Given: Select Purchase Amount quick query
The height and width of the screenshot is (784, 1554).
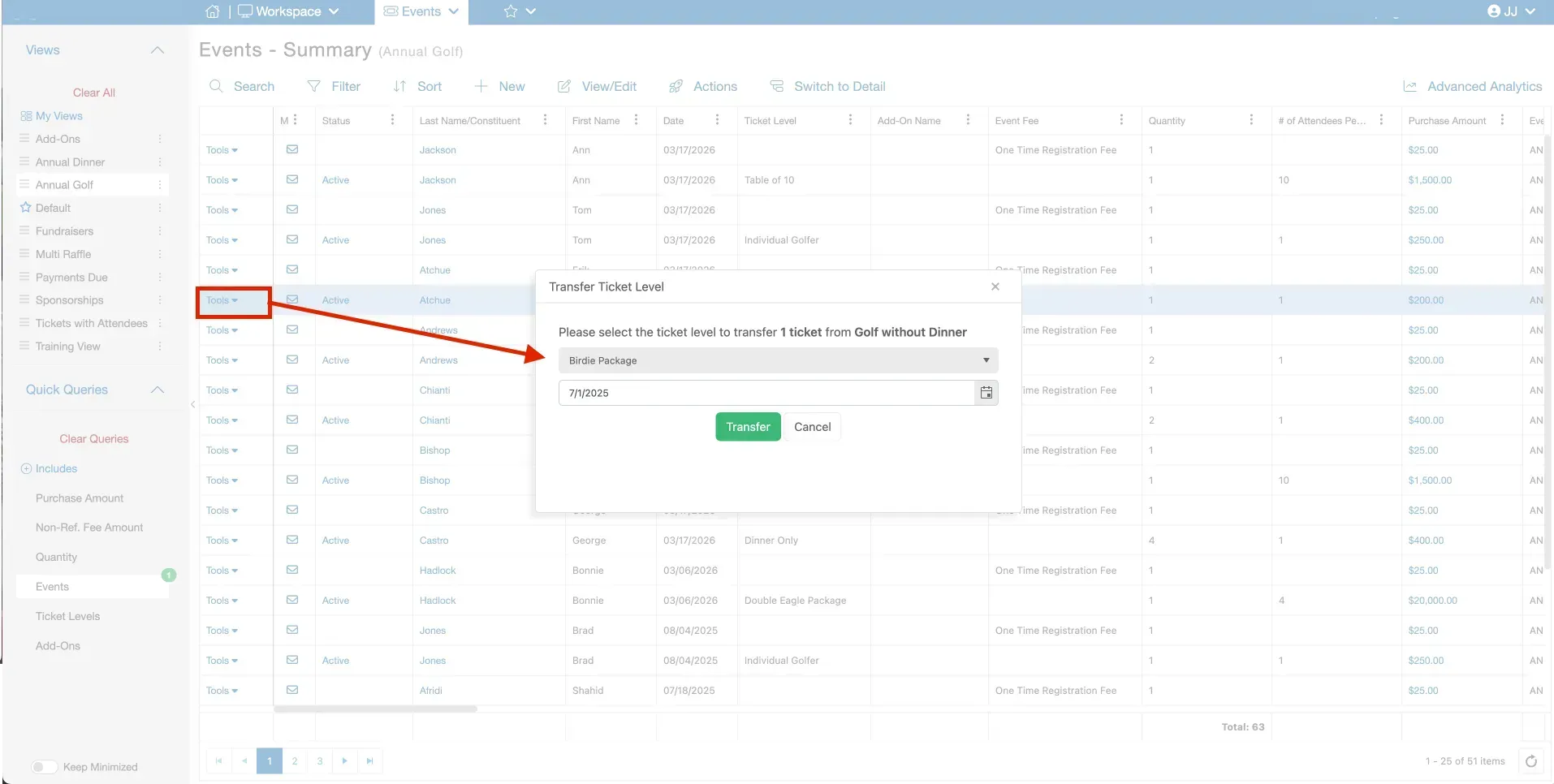Looking at the screenshot, I should click(x=80, y=498).
